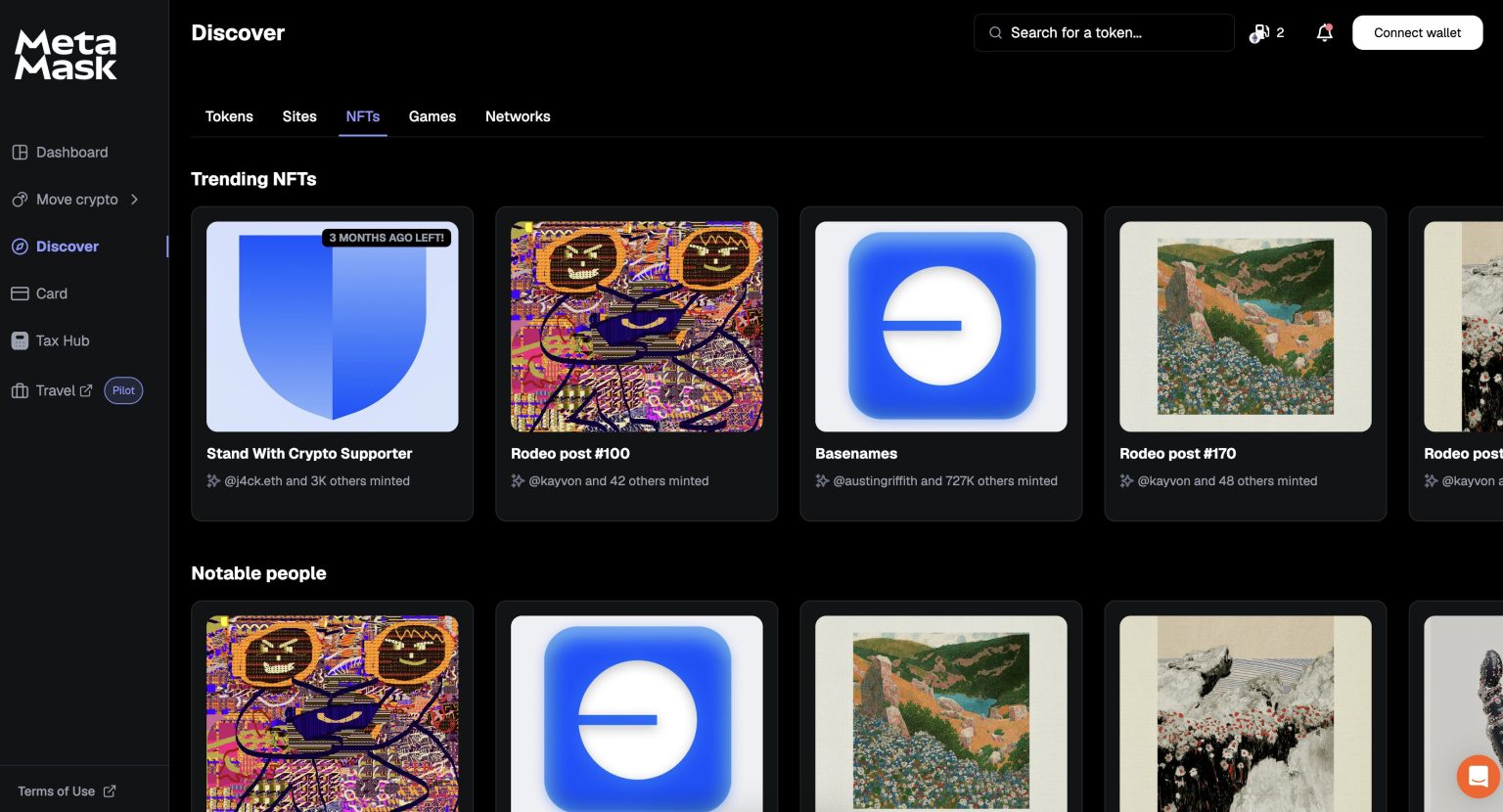This screenshot has height=812, width=1503.
Task: Click the Rodeo post #100 title
Action: (570, 453)
